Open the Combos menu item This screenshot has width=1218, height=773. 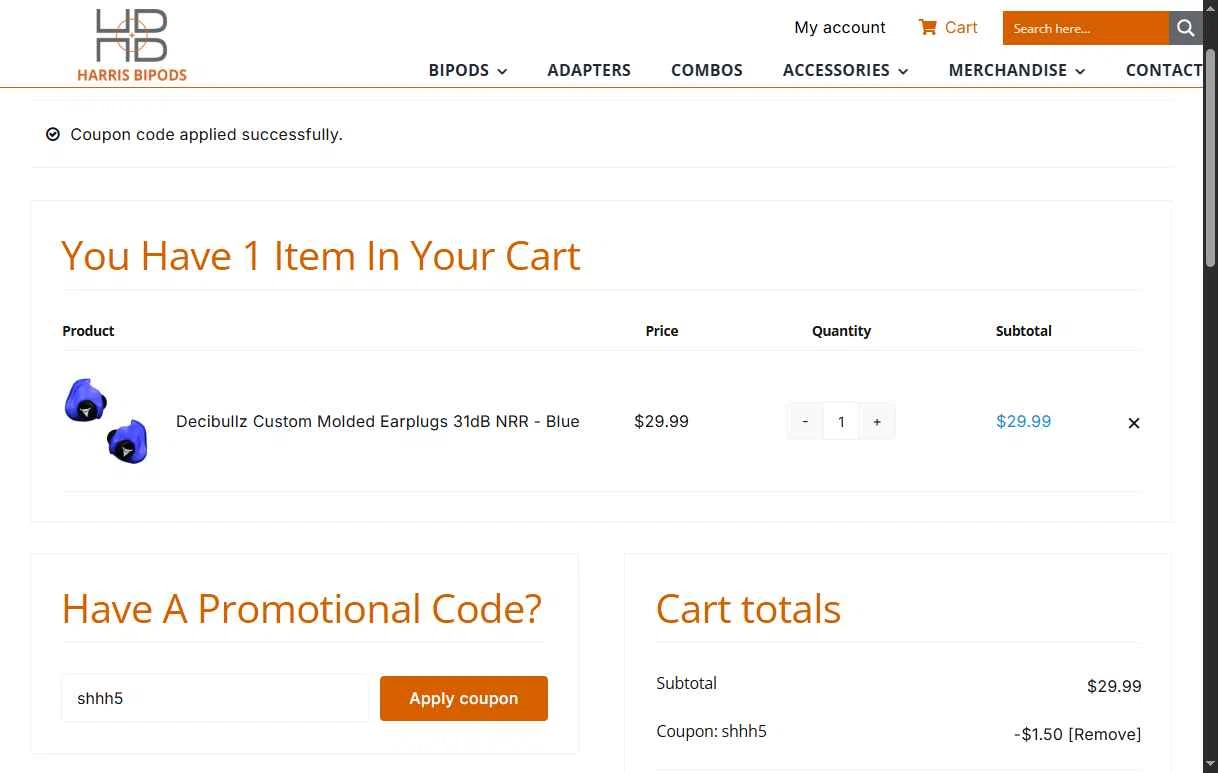[x=706, y=70]
